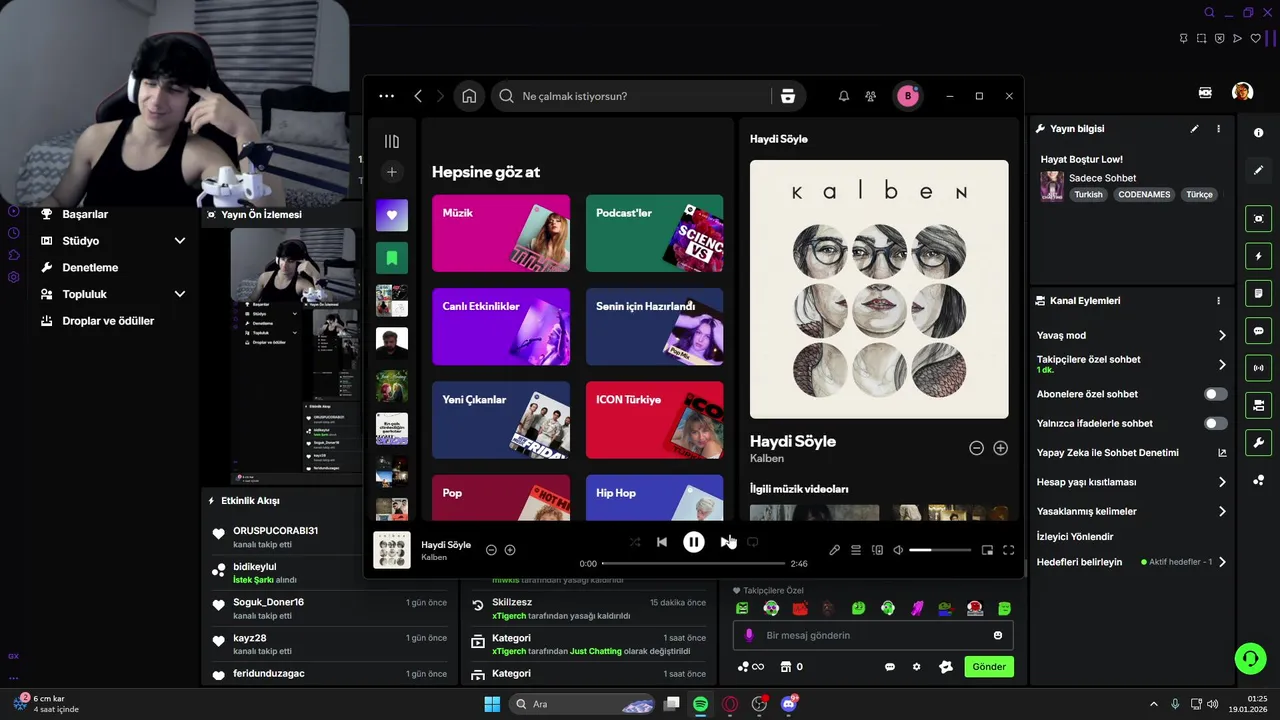Open Spotify three-dot menu
The image size is (1280, 720).
(387, 96)
